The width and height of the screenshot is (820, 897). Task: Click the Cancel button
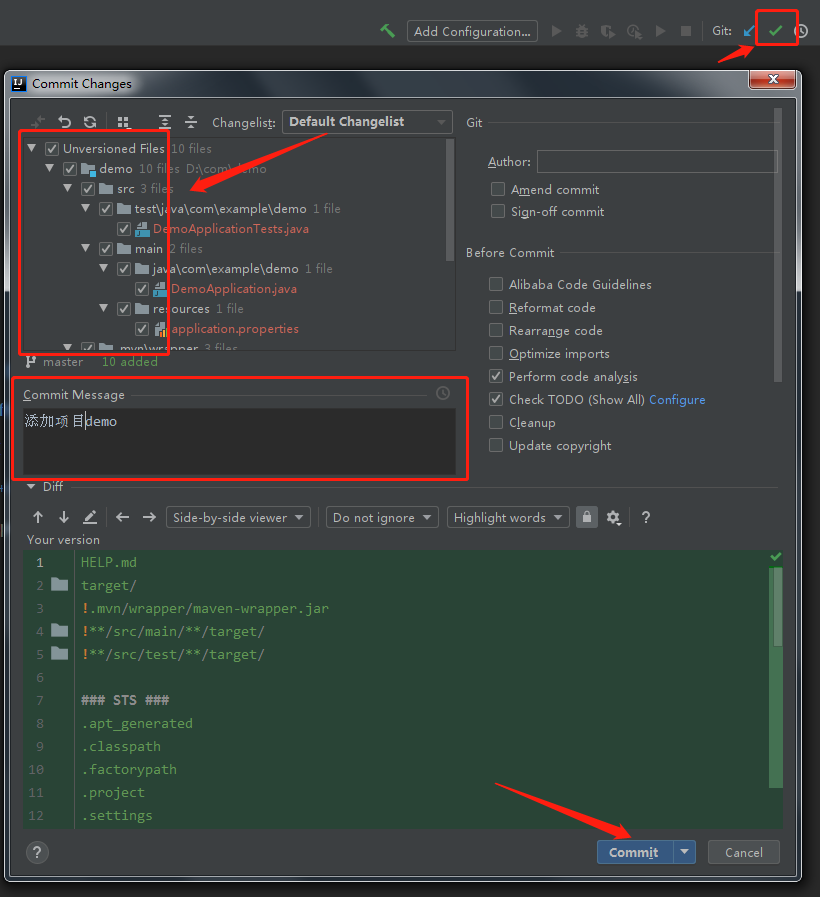pos(743,852)
